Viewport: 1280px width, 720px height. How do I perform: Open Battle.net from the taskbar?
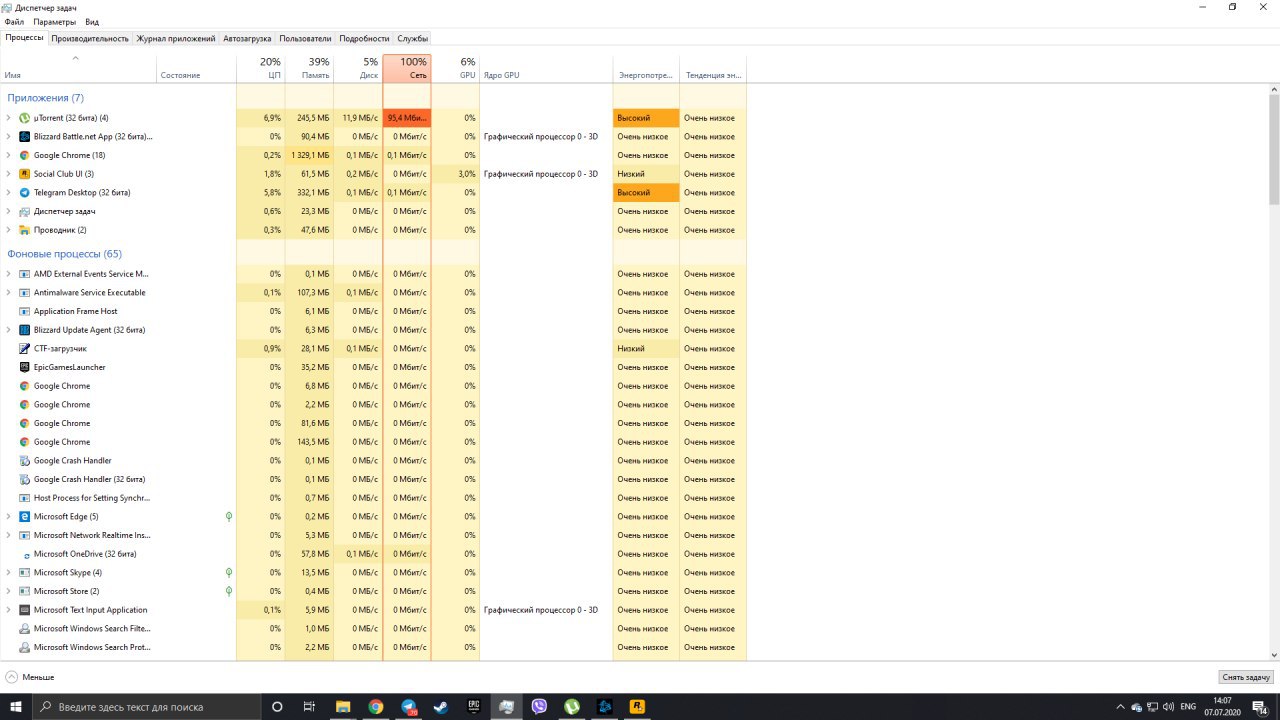[605, 706]
